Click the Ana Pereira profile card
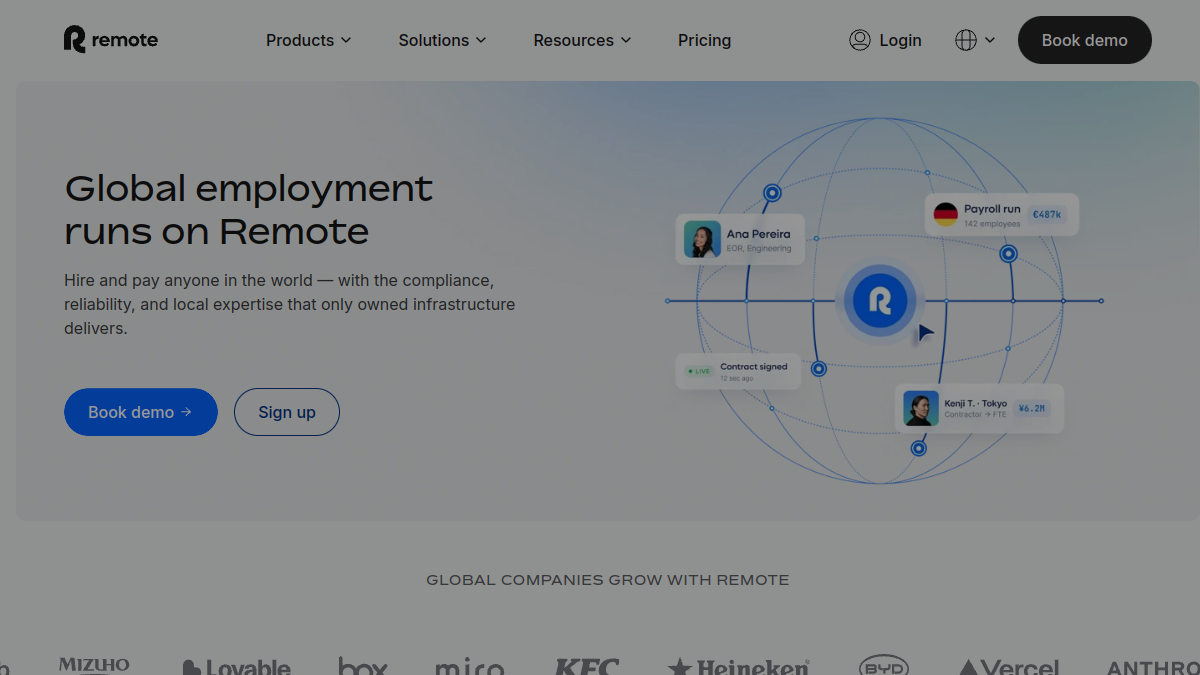This screenshot has width=1200, height=675. point(740,240)
